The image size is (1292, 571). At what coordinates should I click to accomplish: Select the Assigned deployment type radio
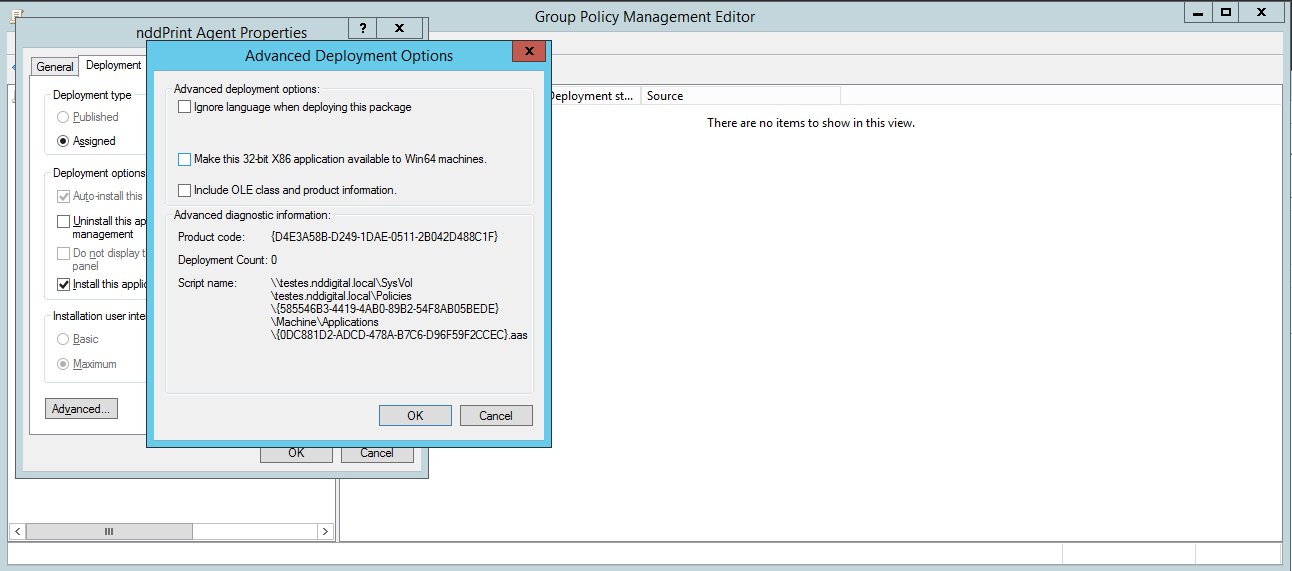[63, 141]
